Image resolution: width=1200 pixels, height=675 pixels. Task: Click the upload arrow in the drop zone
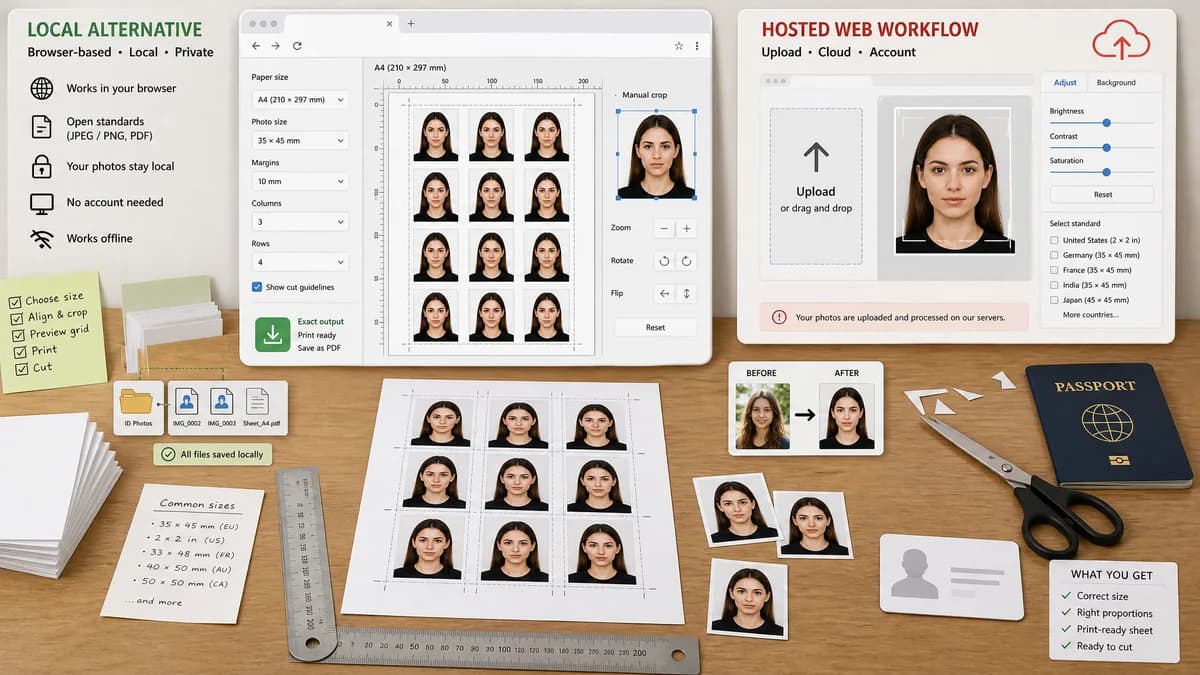tap(816, 156)
